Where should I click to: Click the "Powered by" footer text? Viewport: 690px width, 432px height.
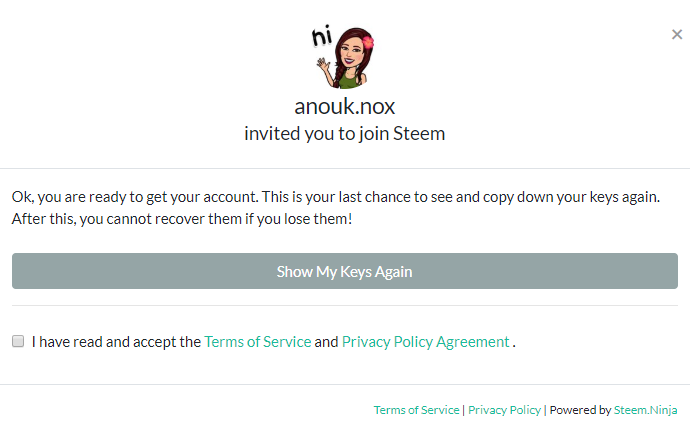pyautogui.click(x=580, y=410)
